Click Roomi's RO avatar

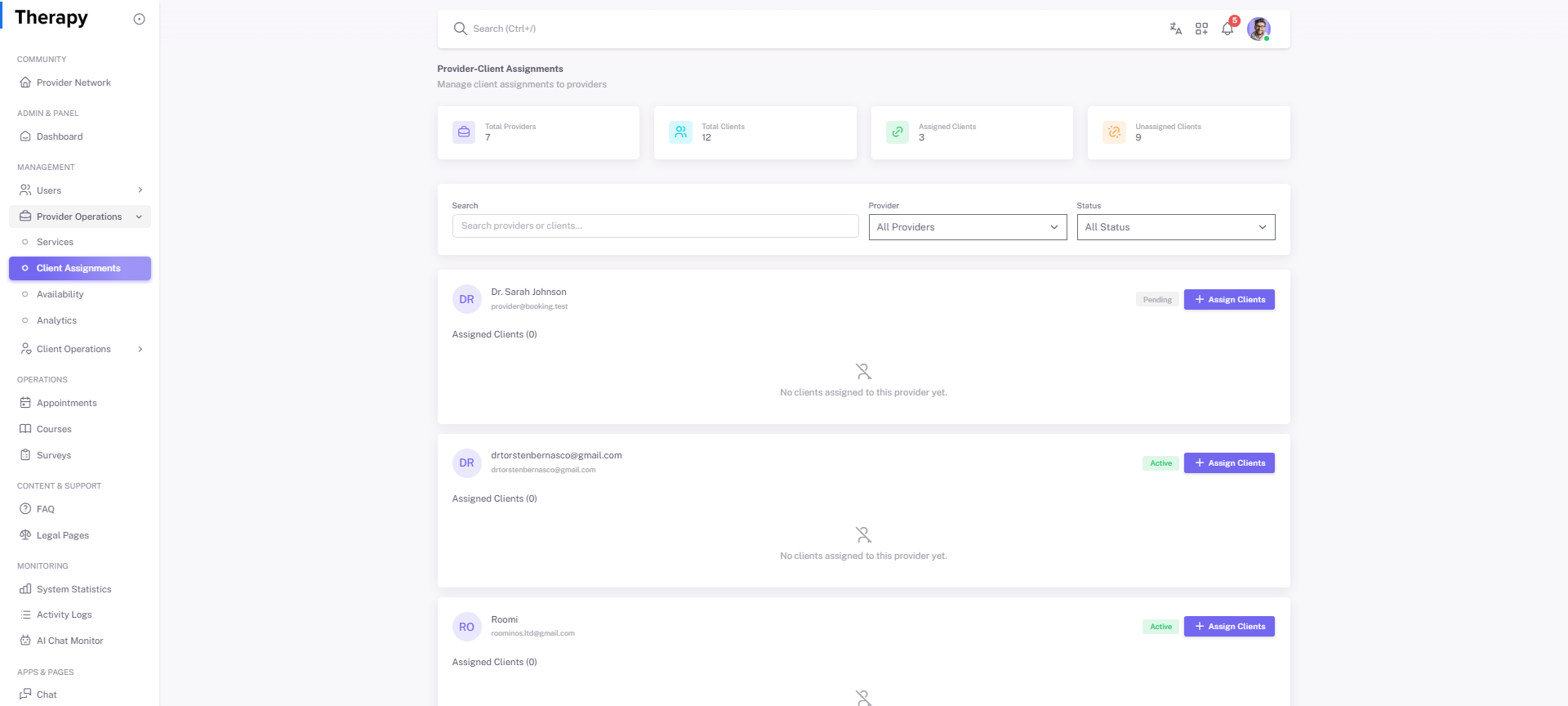click(466, 627)
